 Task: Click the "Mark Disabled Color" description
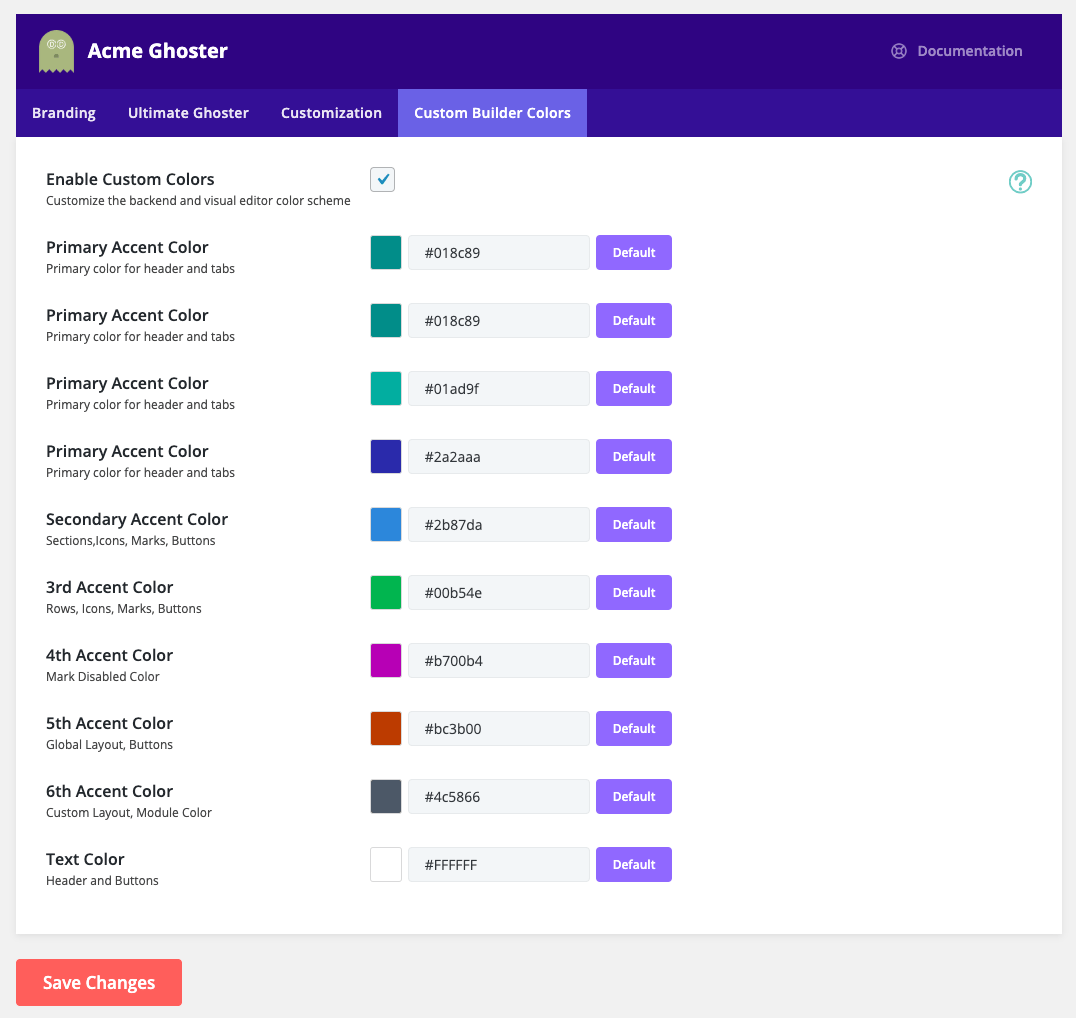pos(102,677)
